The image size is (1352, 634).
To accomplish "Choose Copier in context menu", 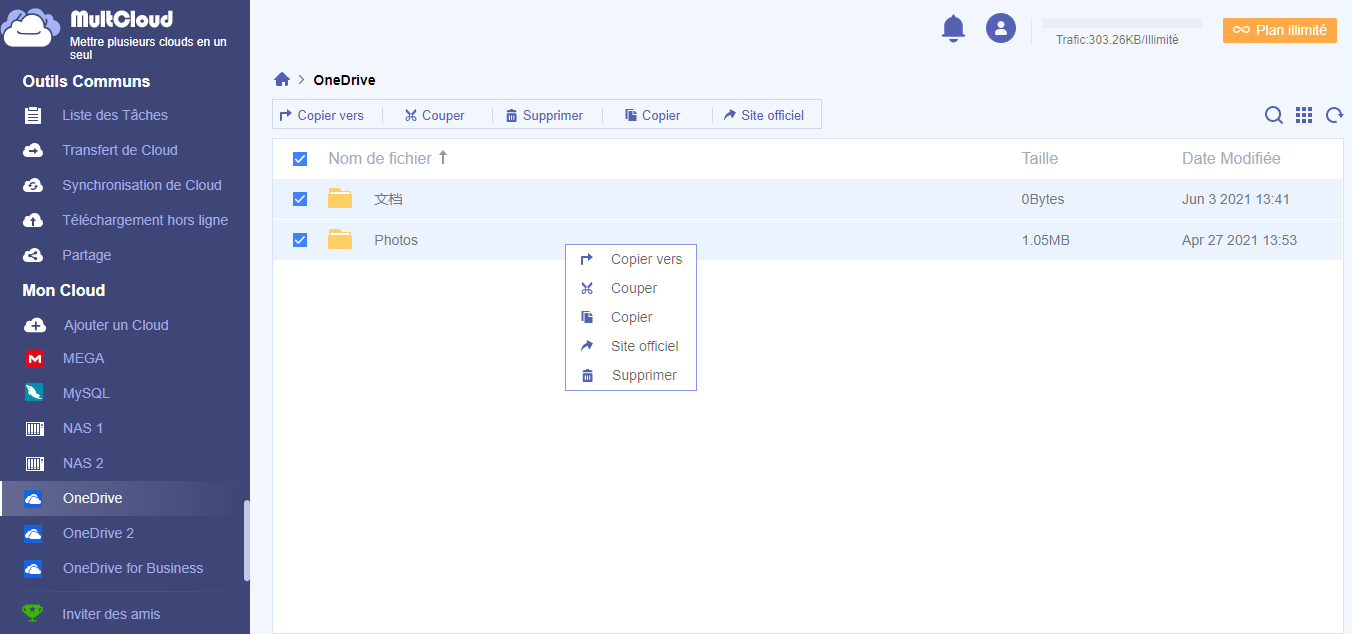I will pyautogui.click(x=631, y=317).
